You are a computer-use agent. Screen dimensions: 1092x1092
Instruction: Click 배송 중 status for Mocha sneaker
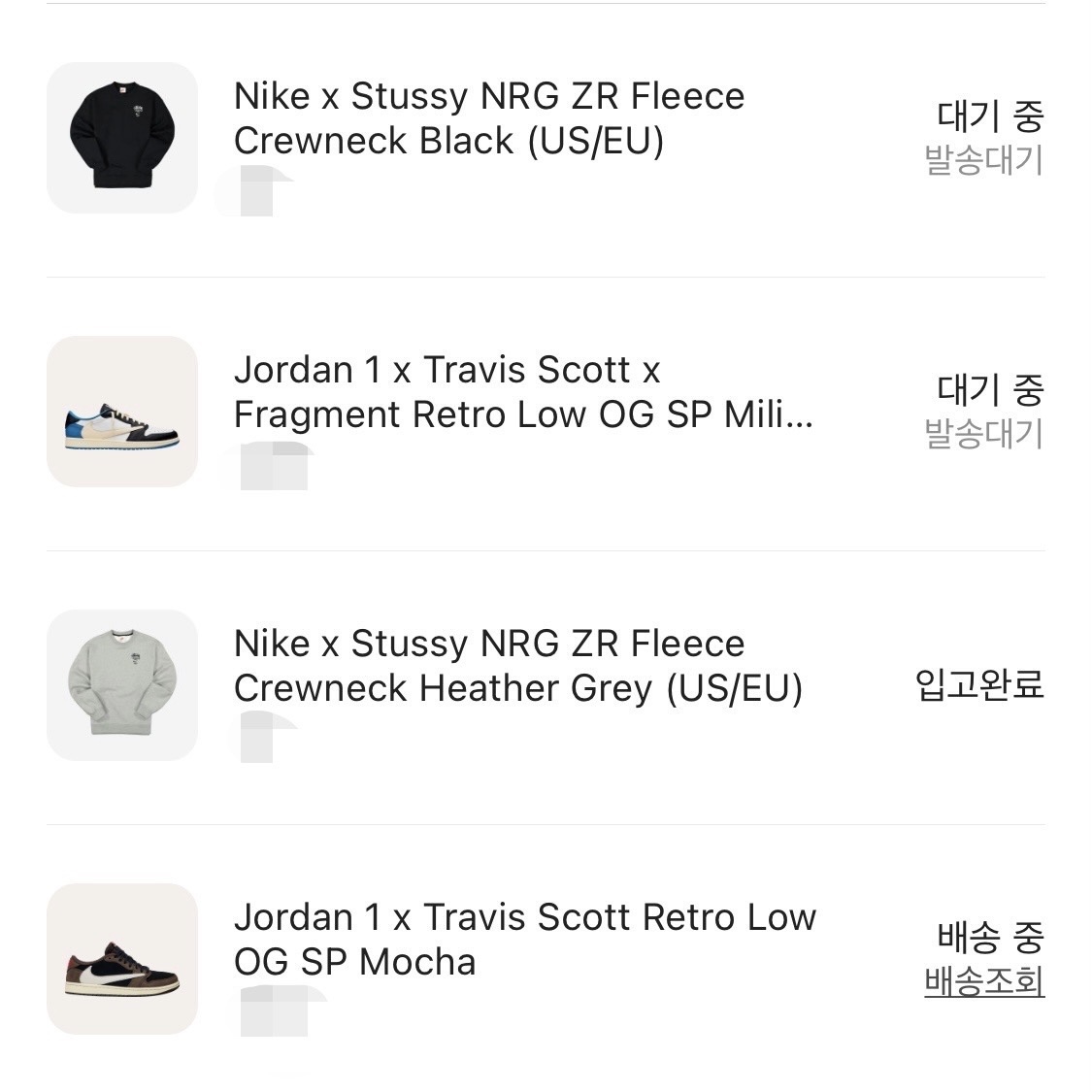click(990, 938)
